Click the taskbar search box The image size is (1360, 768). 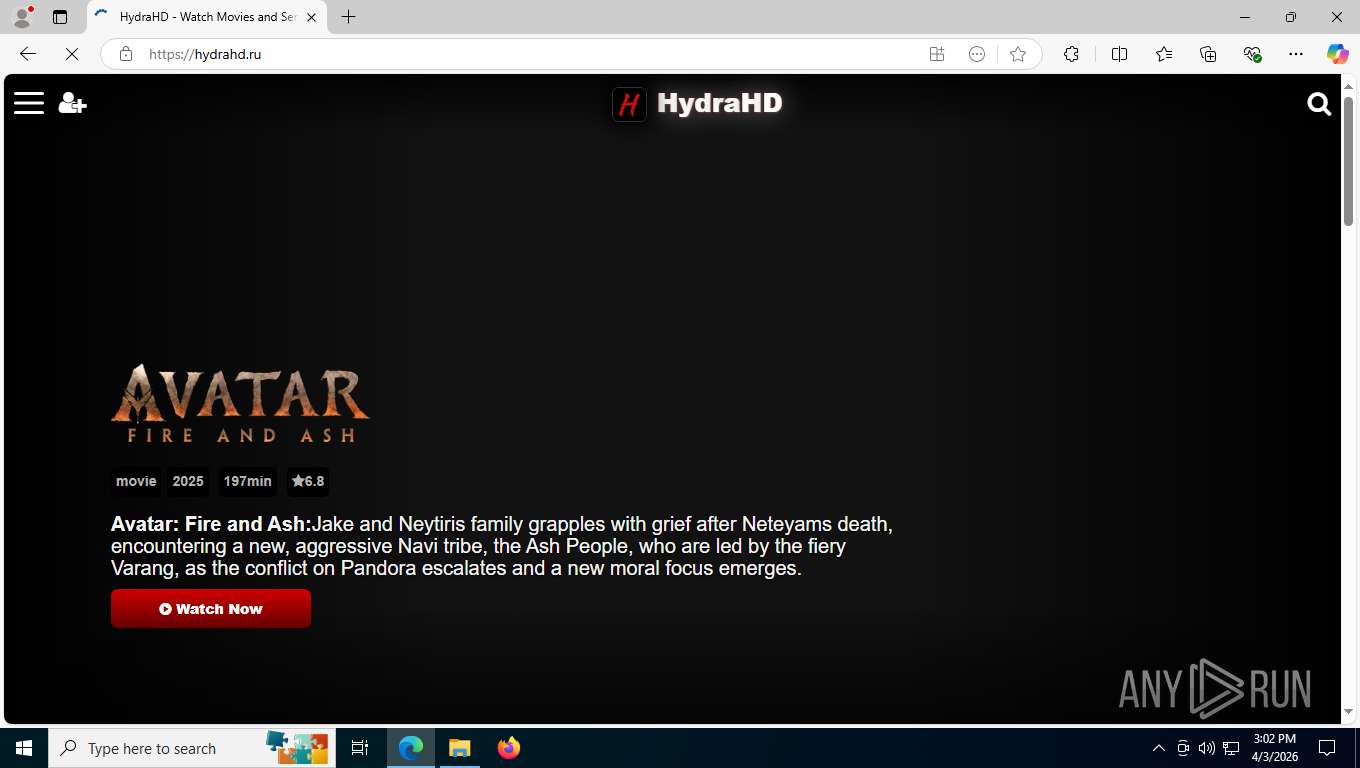coord(190,748)
